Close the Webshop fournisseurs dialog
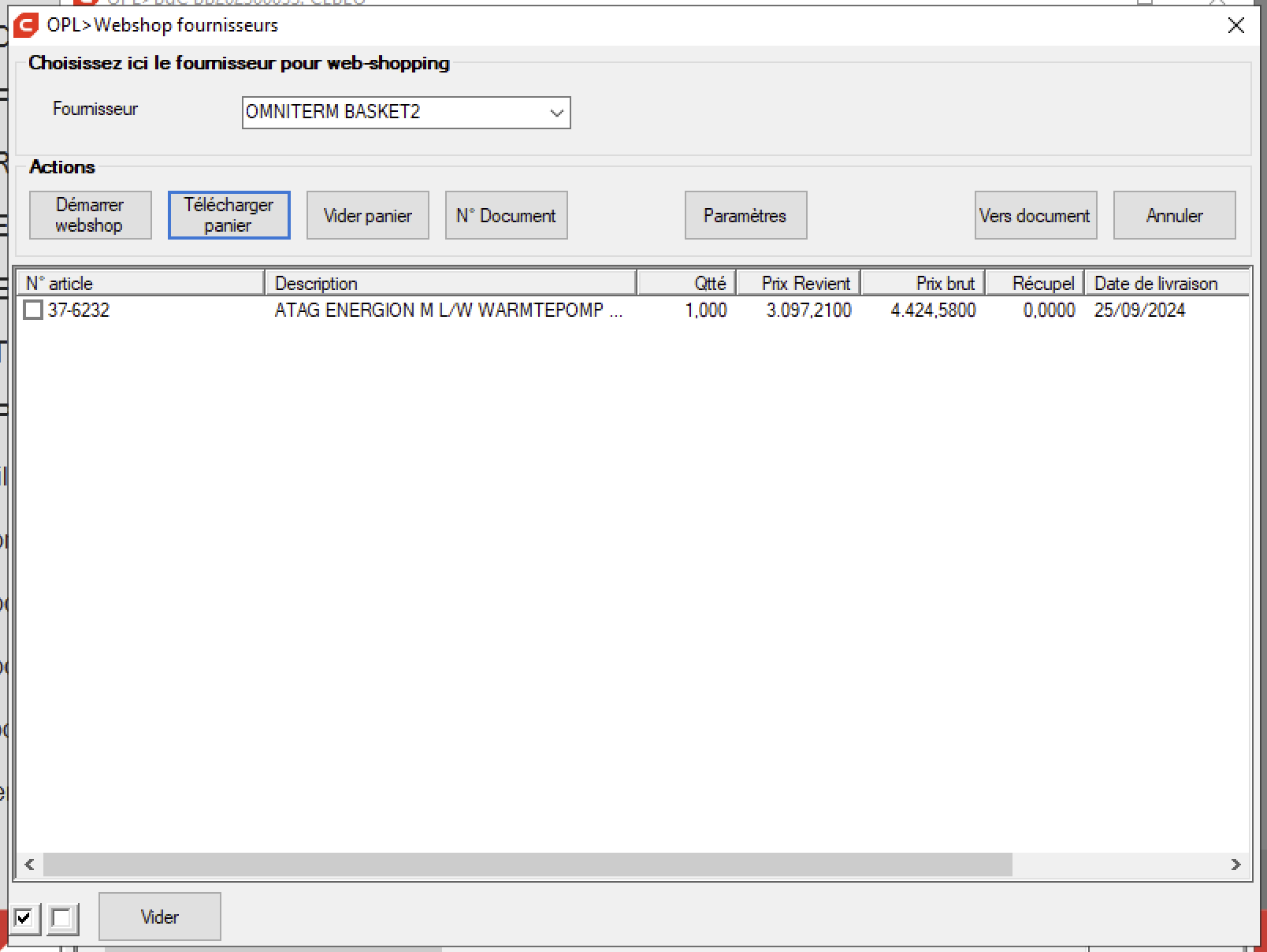This screenshot has height=952, width=1267. 1235,25
